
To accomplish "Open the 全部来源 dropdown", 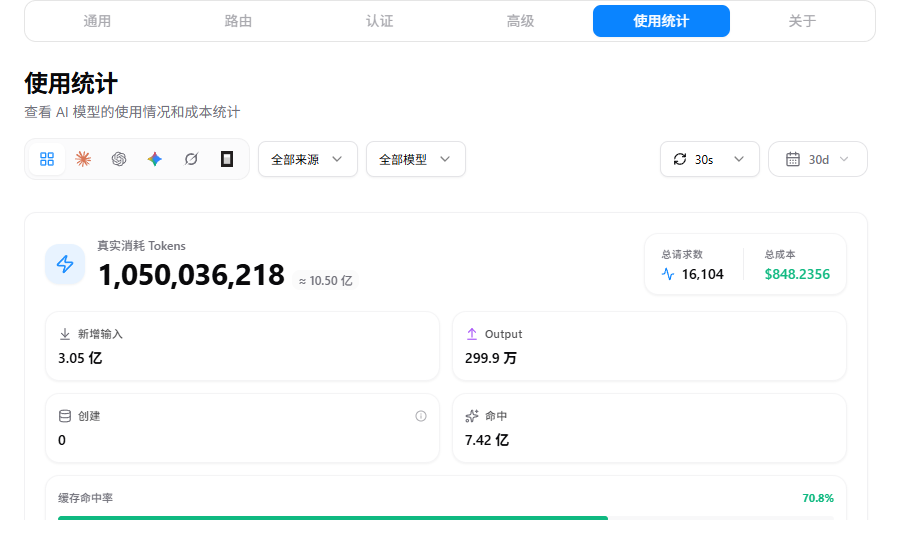I will pos(308,159).
